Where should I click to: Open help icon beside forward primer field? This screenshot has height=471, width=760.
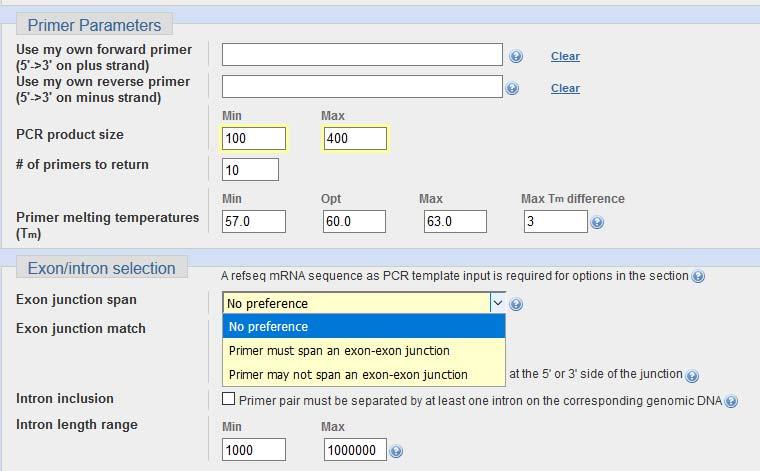coord(516,56)
